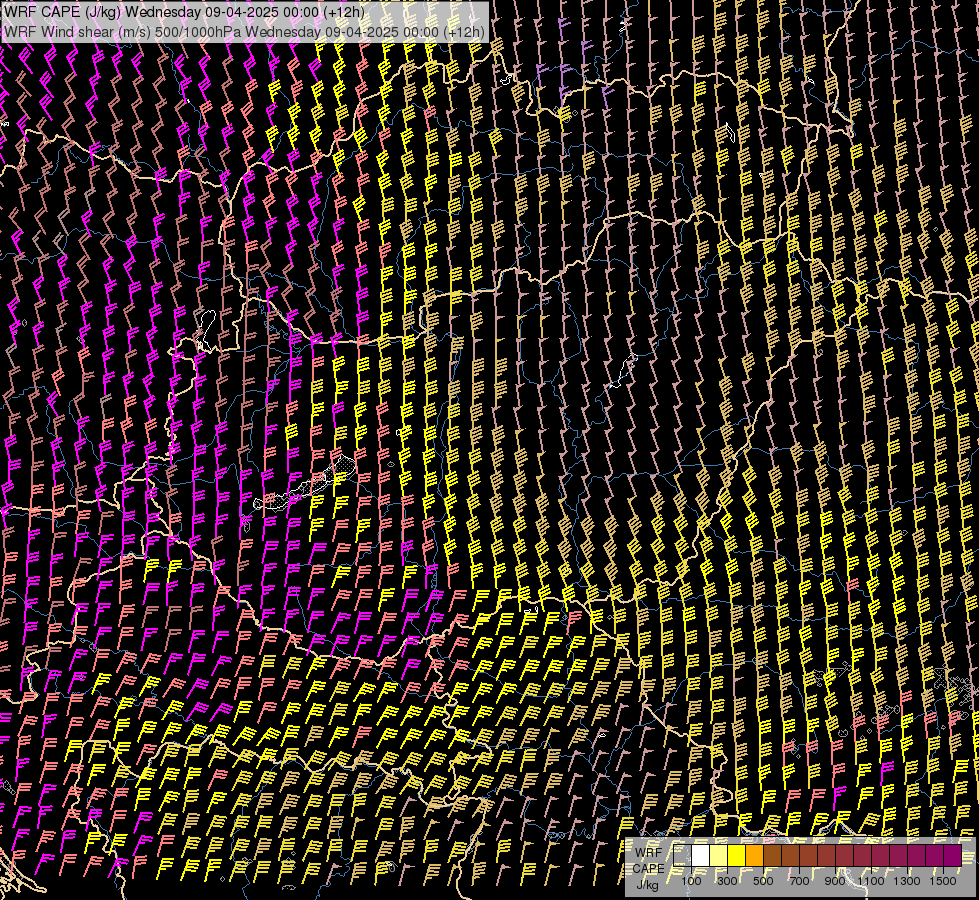Click the WRF Wind shear 500/1000hPa title line

pyautogui.click(x=244, y=32)
